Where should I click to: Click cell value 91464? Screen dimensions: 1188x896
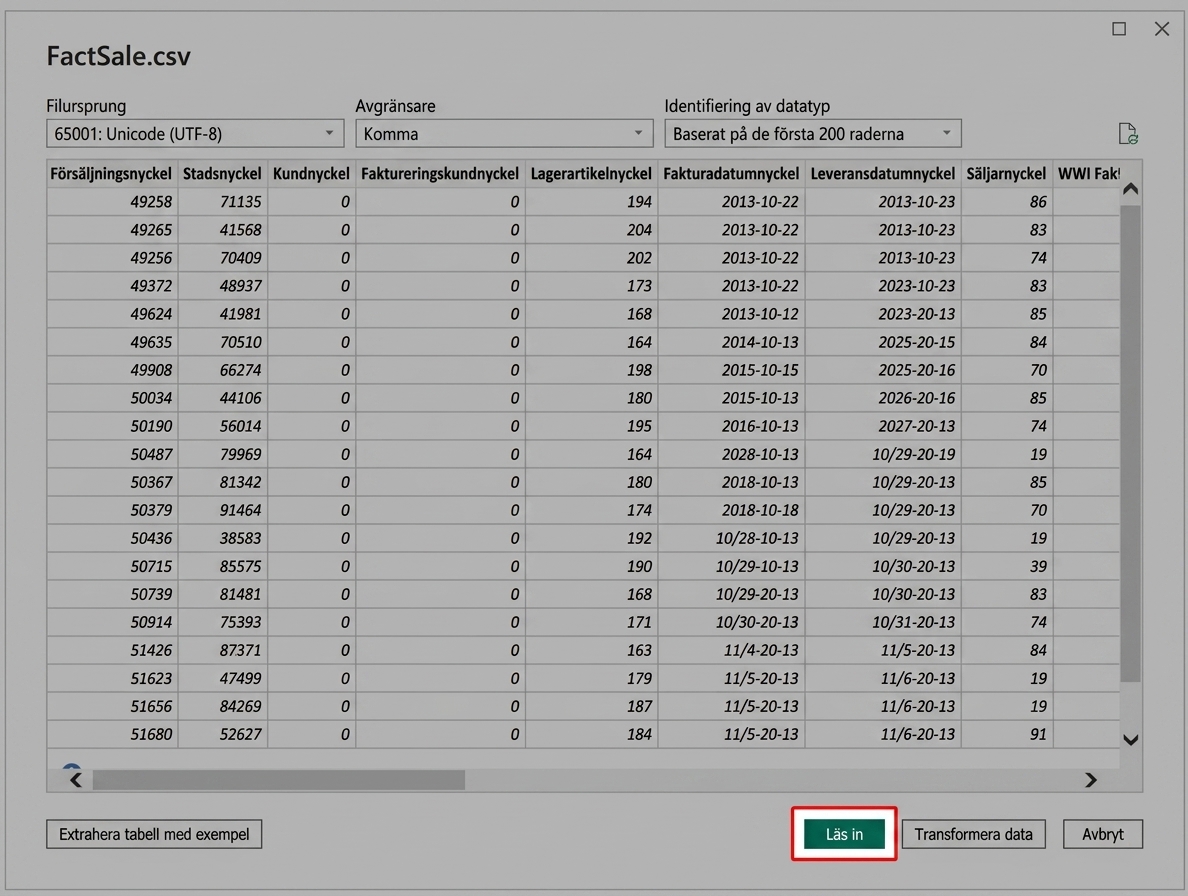coord(241,510)
